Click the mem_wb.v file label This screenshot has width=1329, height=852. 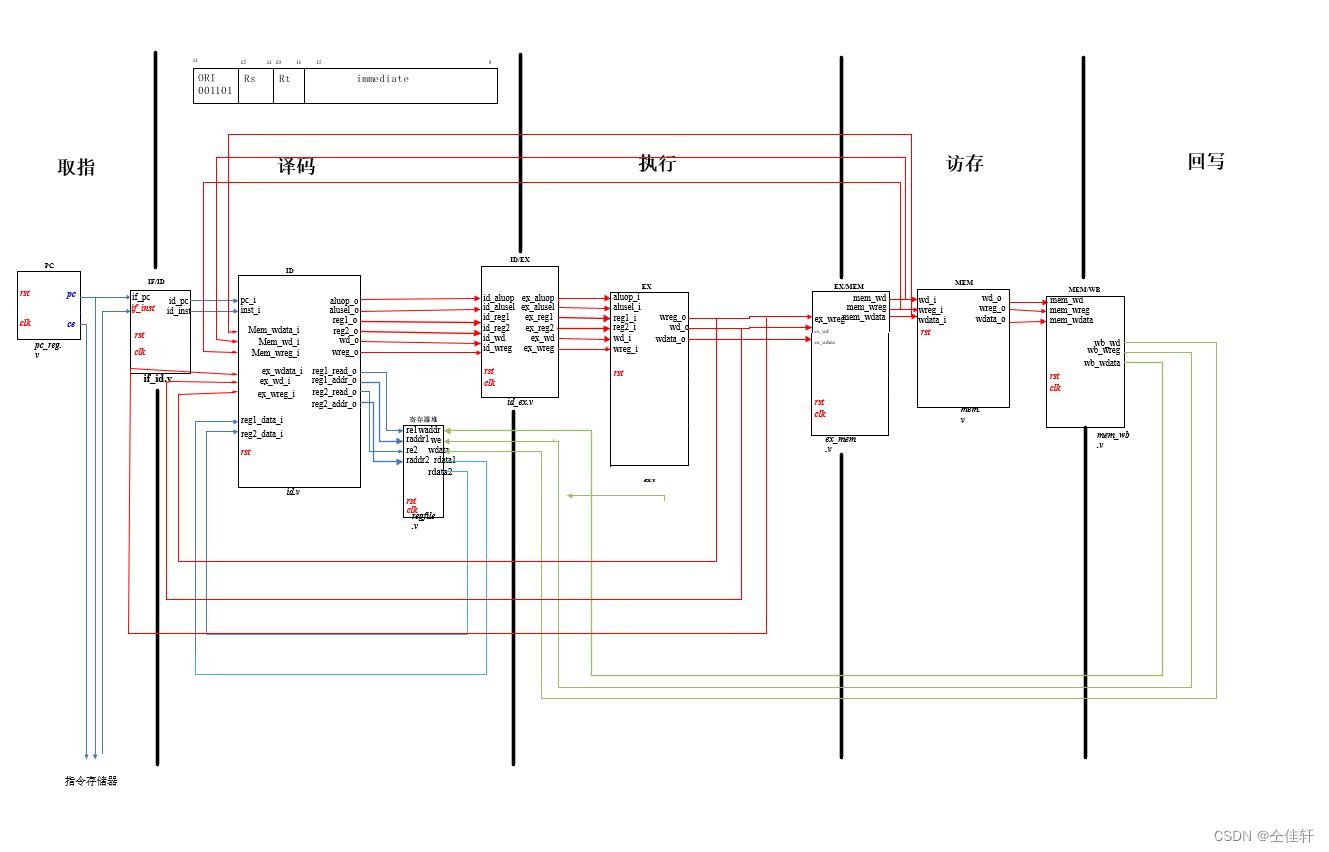1113,440
